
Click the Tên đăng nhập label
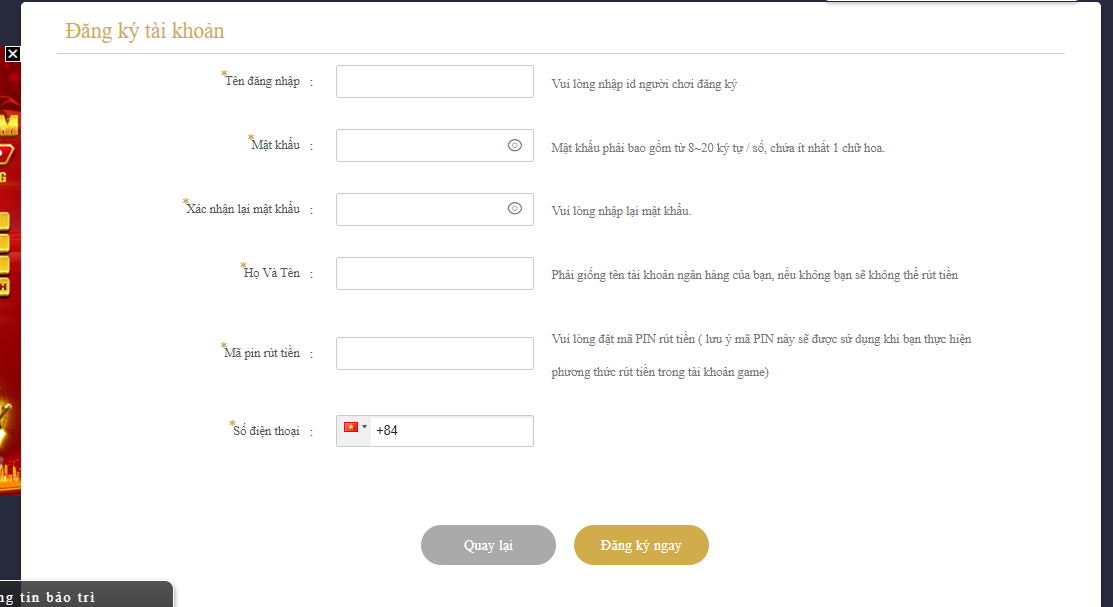point(262,82)
